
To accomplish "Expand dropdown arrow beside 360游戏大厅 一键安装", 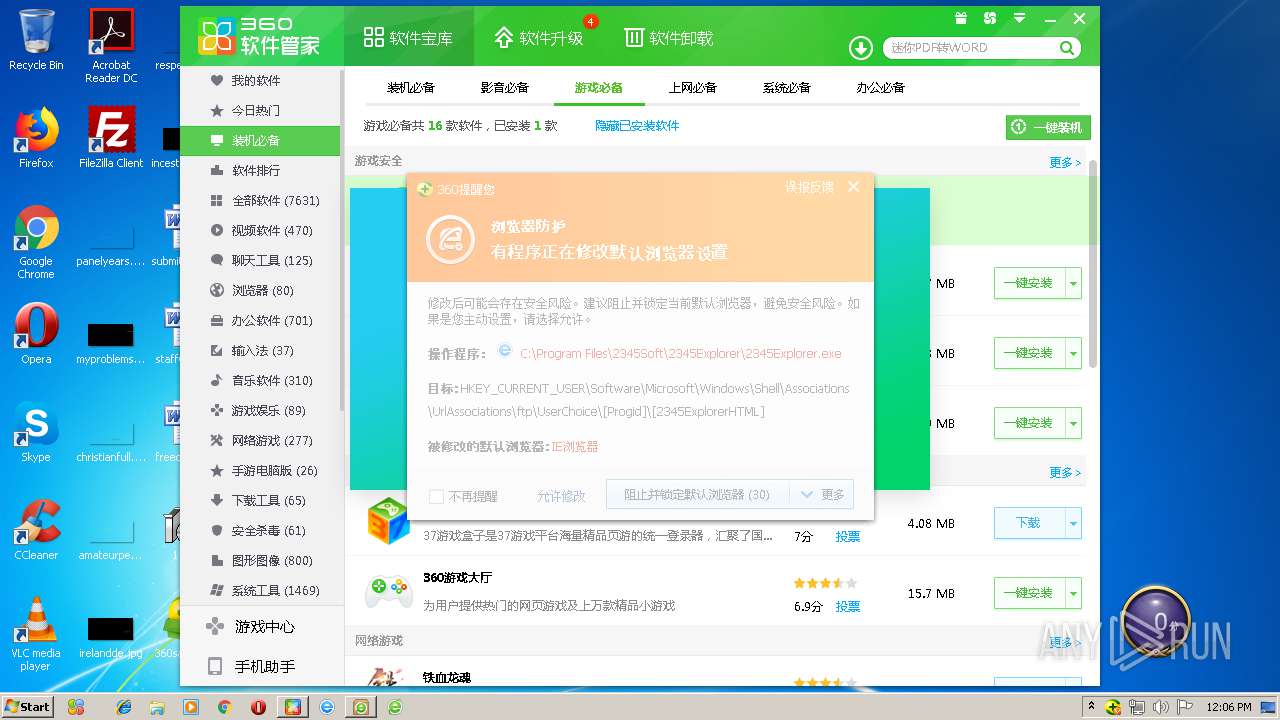I will coord(1073,593).
